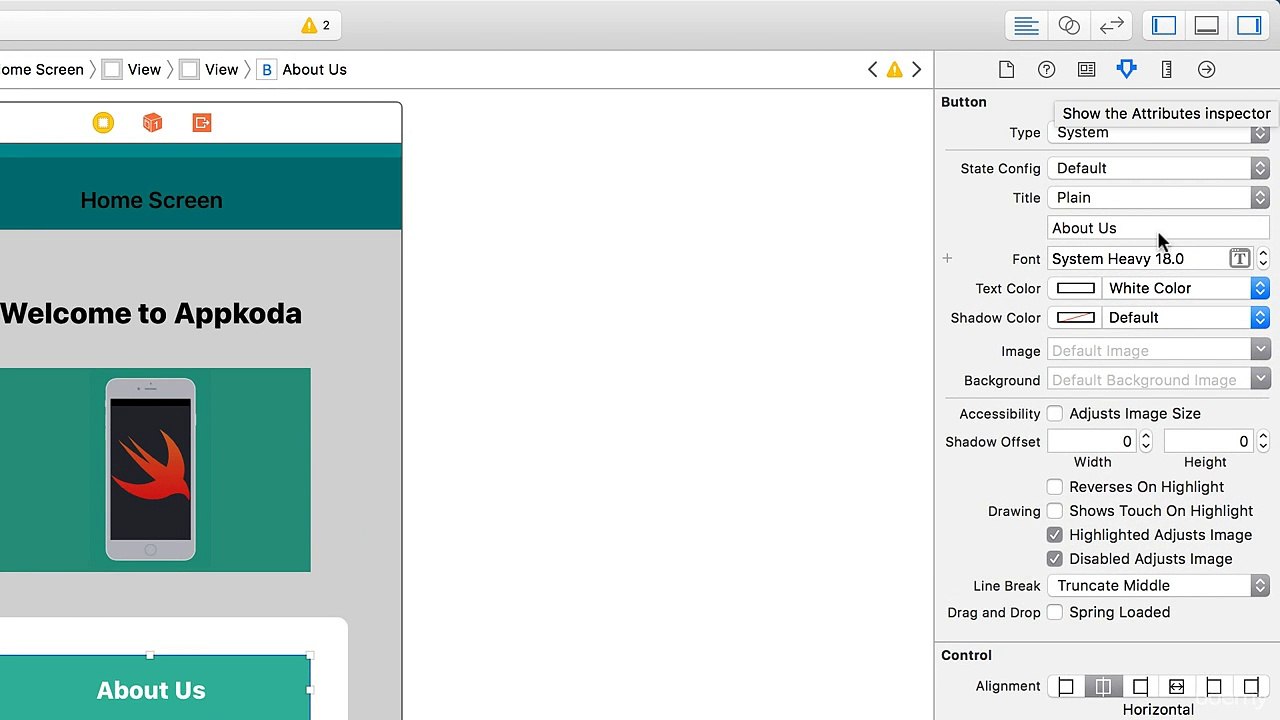Click the jump bar warning triangle
The image size is (1280, 720).
click(x=894, y=69)
